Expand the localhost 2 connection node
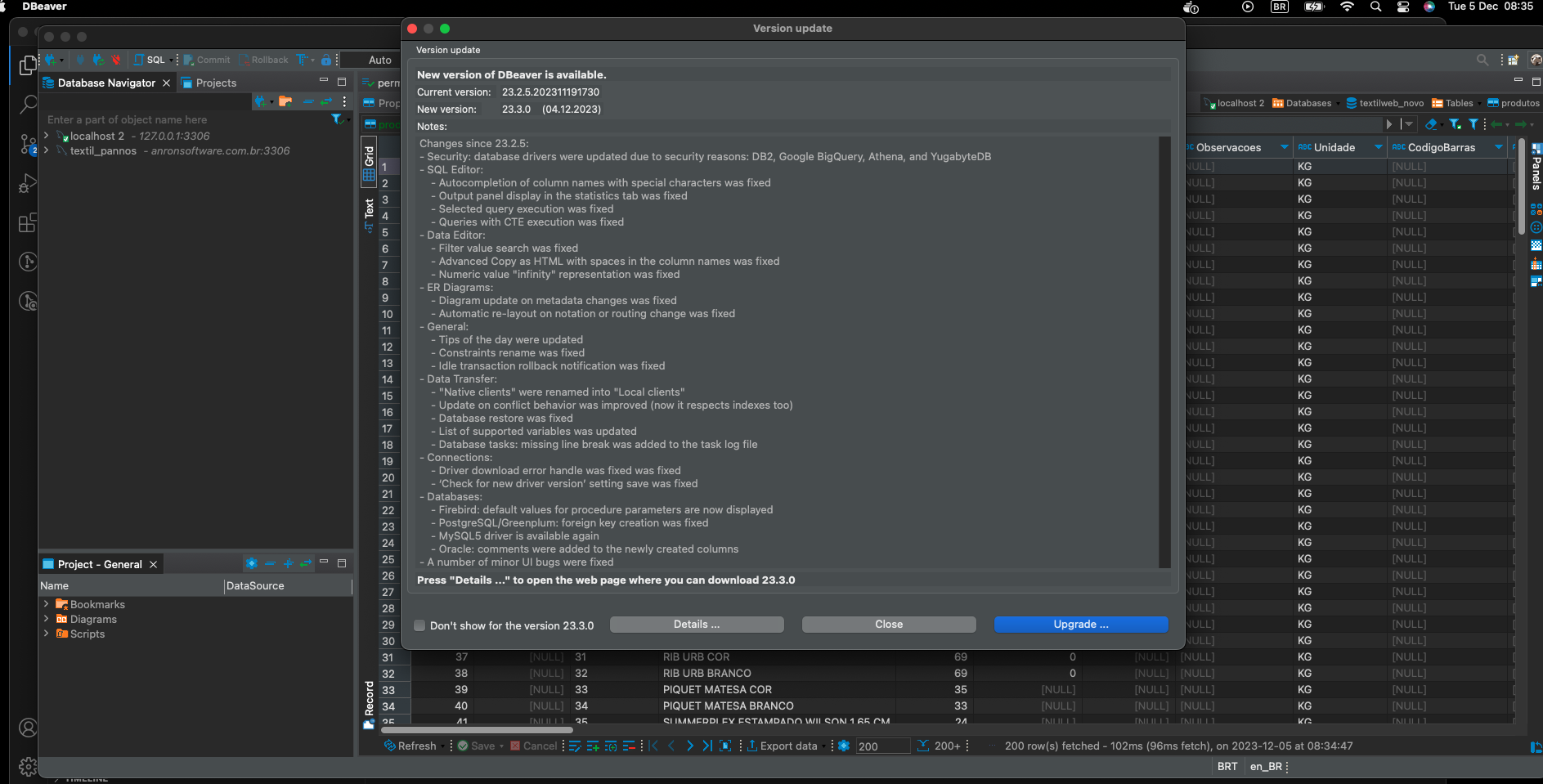The image size is (1543, 784). pos(47,136)
